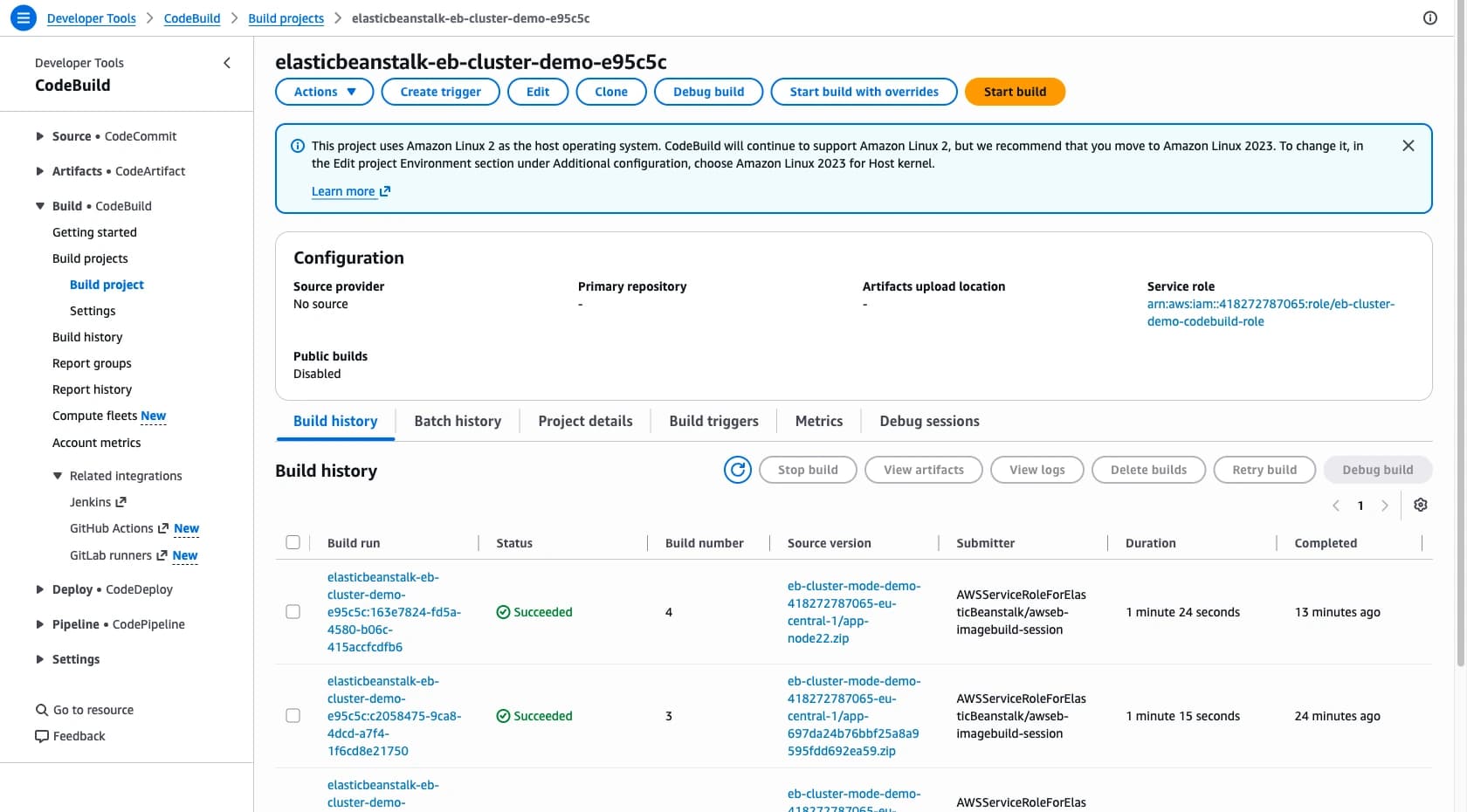Go to Developer Tools breadcrumb
The image size is (1467, 812).
[92, 18]
